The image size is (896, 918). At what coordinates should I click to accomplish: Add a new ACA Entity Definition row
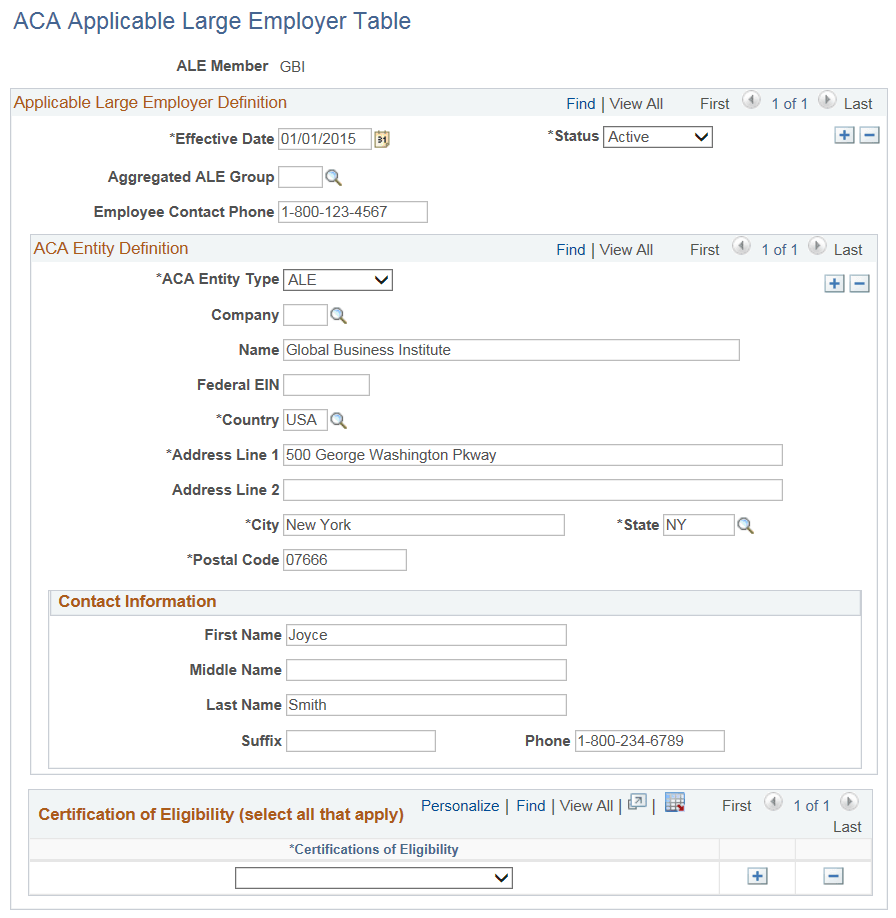point(834,283)
